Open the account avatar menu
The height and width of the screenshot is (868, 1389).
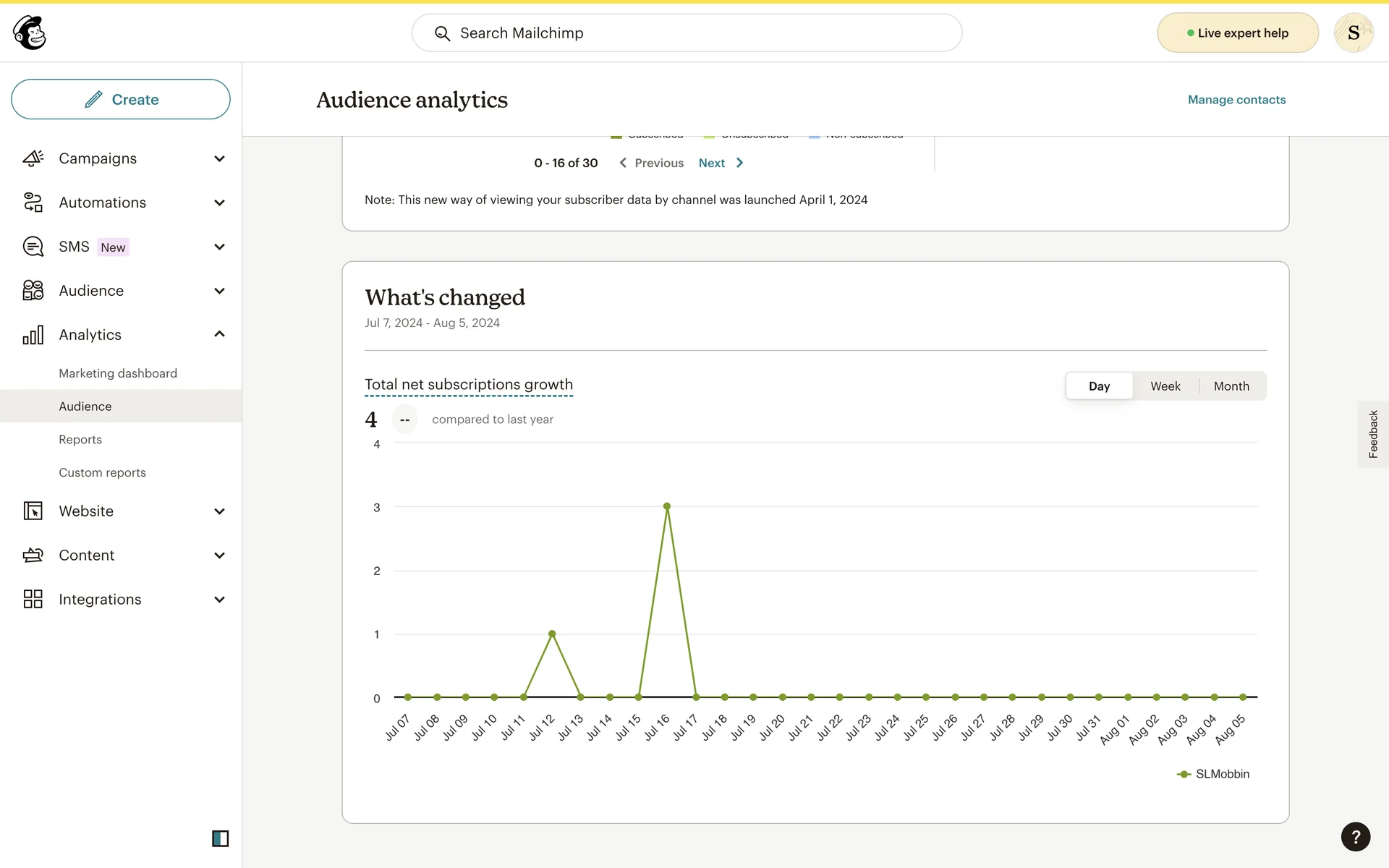click(1353, 33)
